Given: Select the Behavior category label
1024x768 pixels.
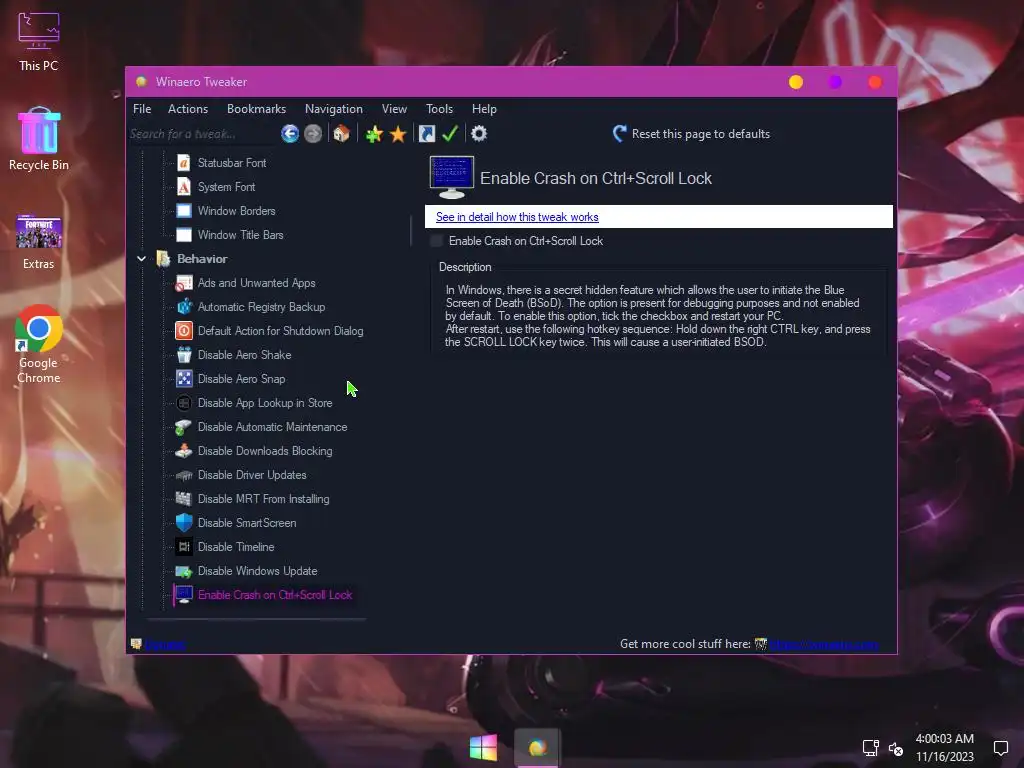Looking at the screenshot, I should pos(202,259).
